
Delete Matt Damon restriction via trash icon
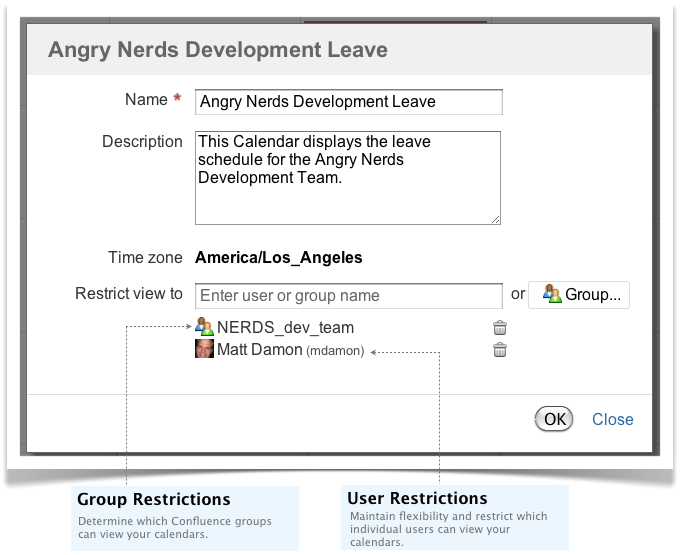[x=500, y=349]
